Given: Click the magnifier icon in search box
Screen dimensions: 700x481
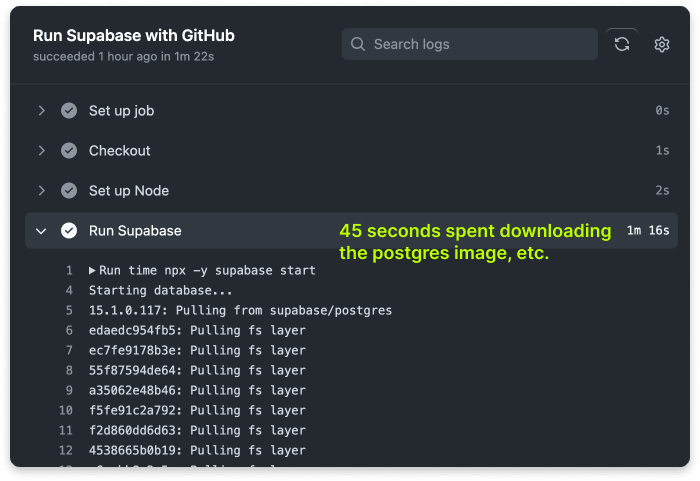Looking at the screenshot, I should 358,44.
